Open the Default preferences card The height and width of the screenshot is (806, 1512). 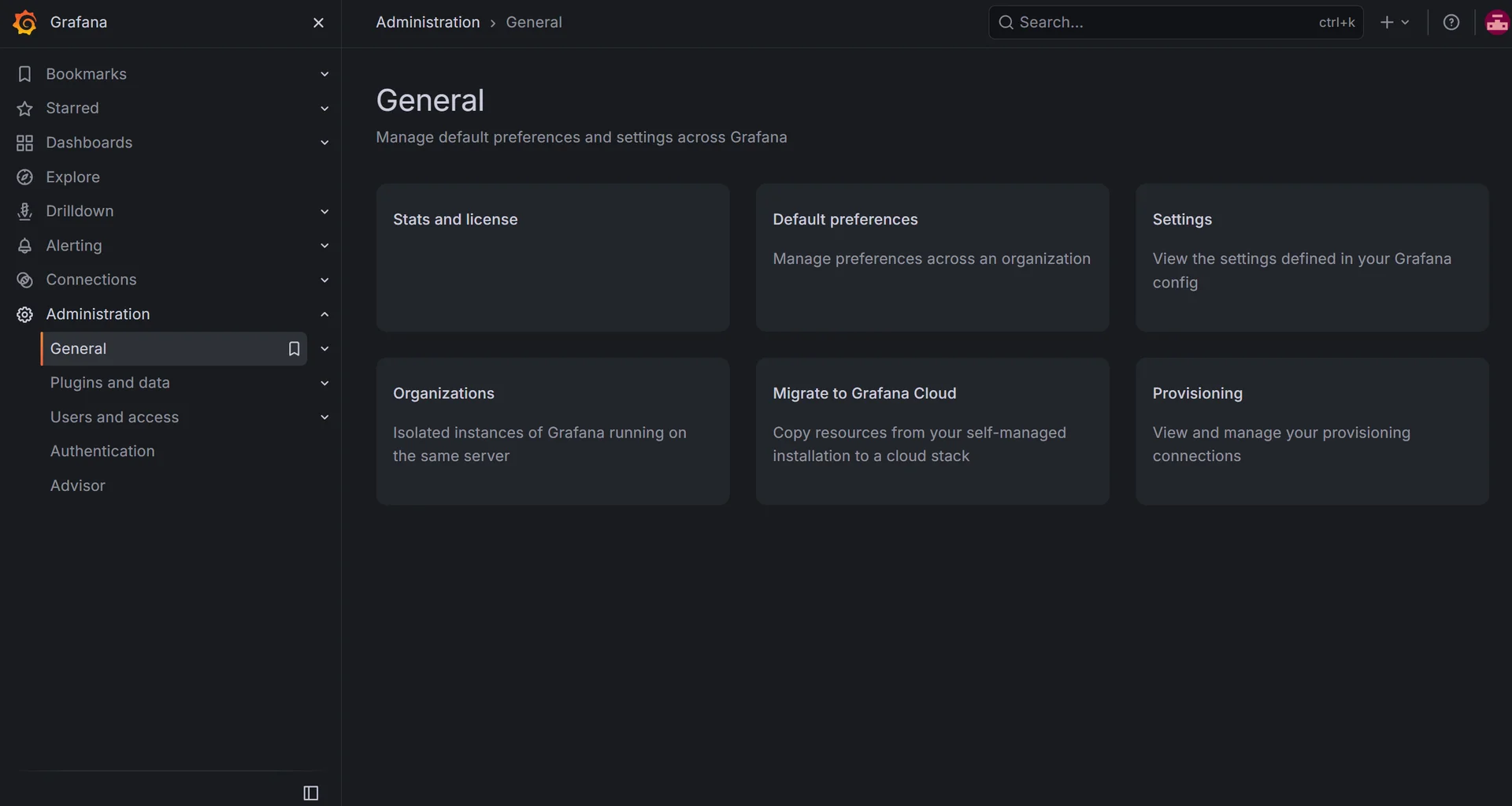click(x=932, y=258)
